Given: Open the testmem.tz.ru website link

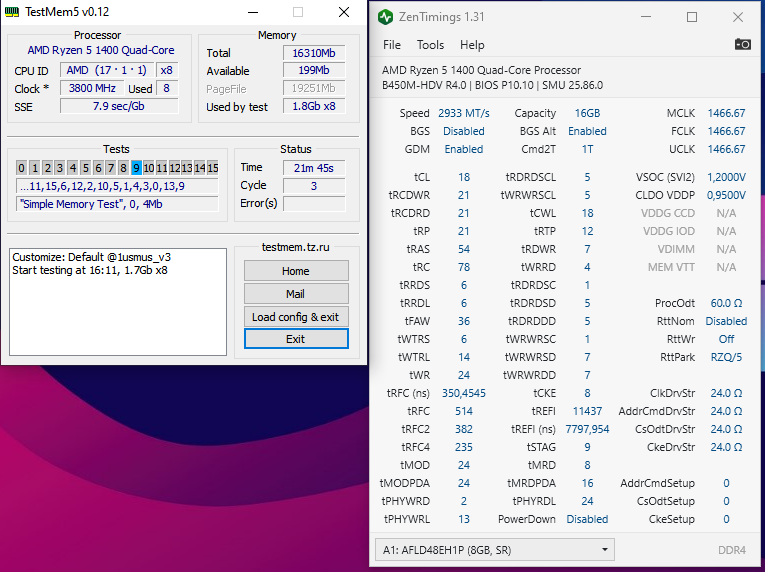Looking at the screenshot, I should [x=296, y=246].
